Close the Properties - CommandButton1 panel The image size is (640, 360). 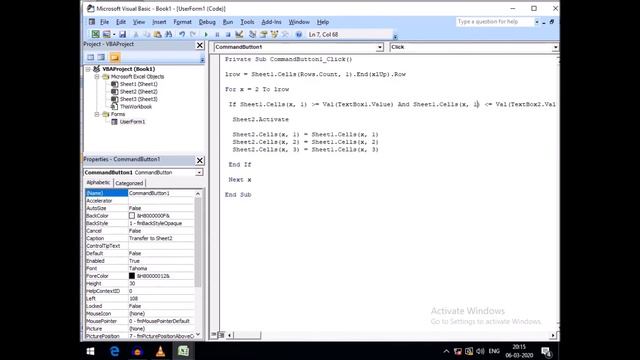(x=200, y=160)
